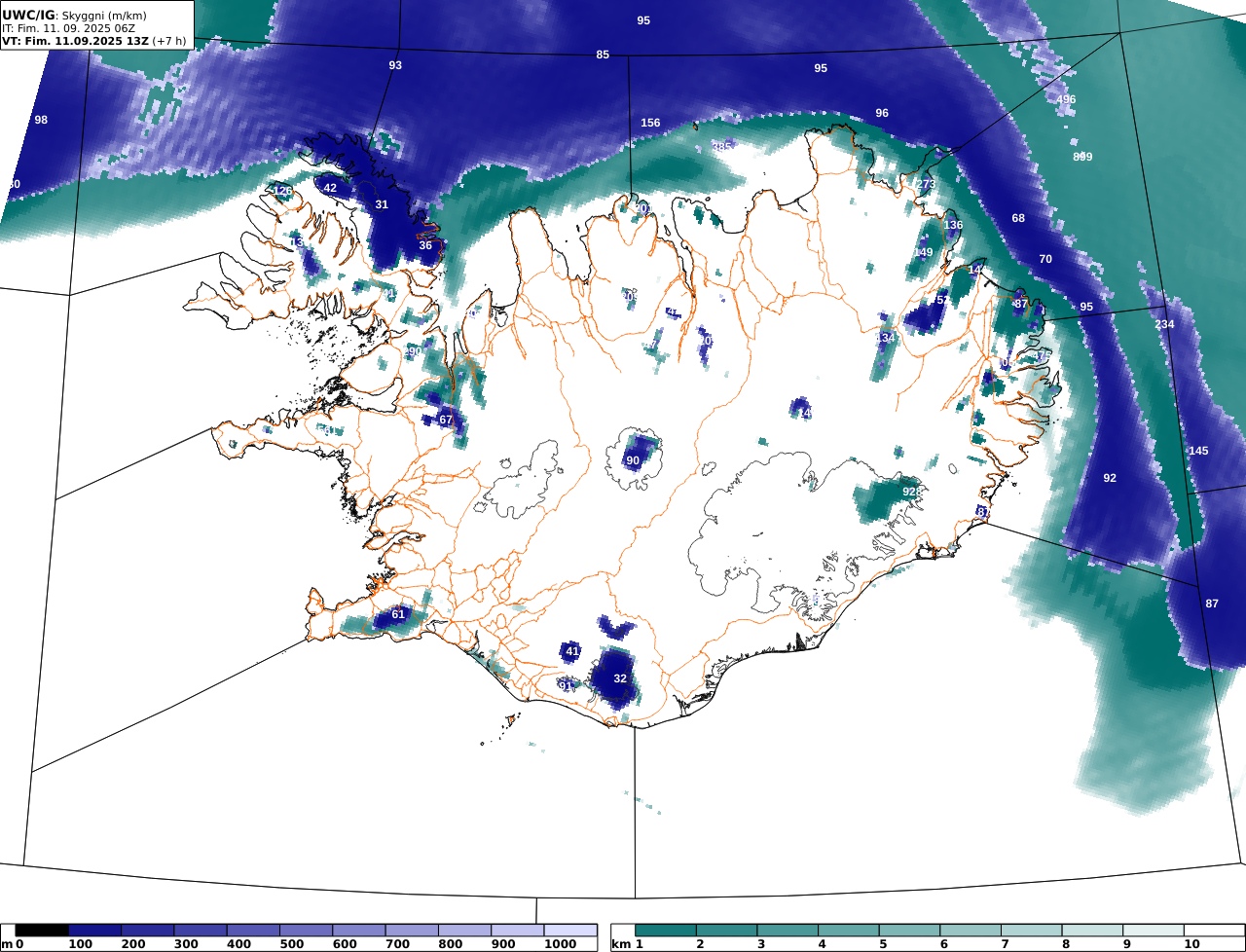Click the 'km' unit label of the legend

click(x=620, y=945)
